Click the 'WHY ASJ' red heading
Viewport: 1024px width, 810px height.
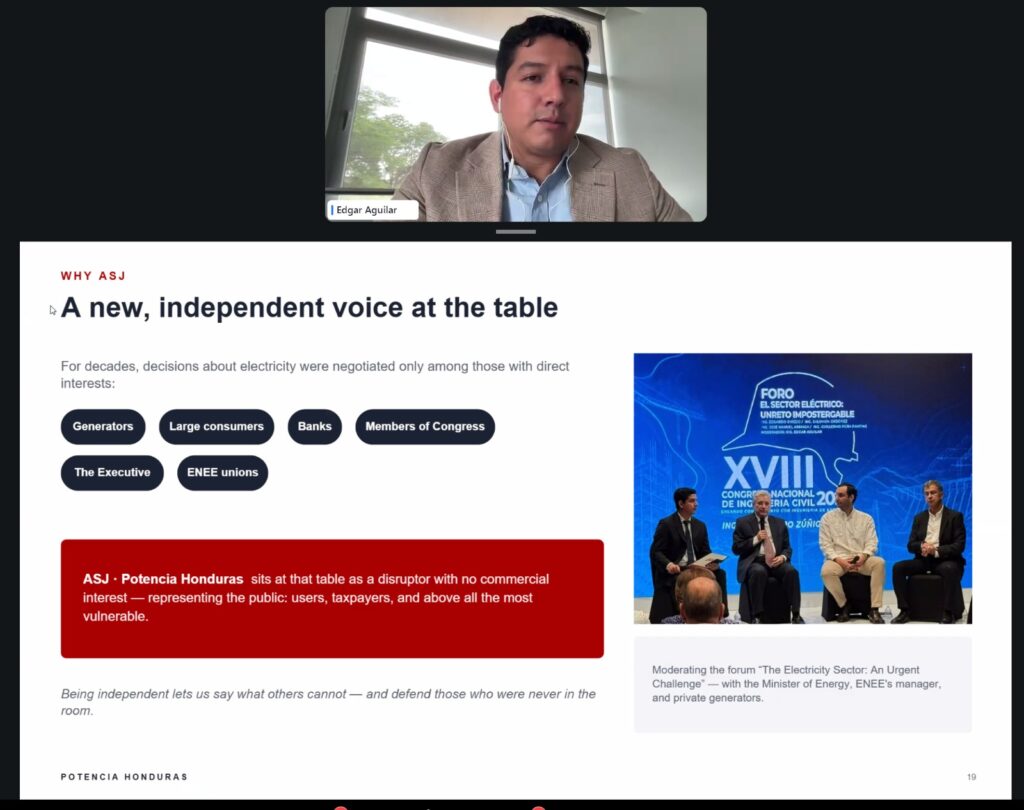93,276
